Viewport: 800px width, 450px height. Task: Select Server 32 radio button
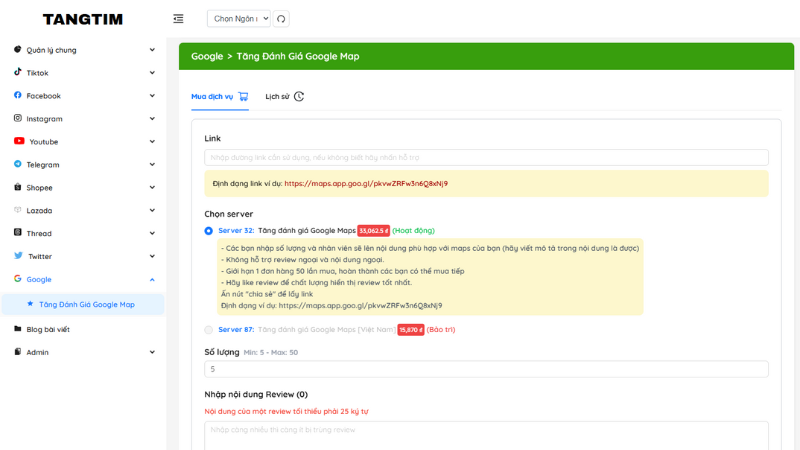pos(209,231)
